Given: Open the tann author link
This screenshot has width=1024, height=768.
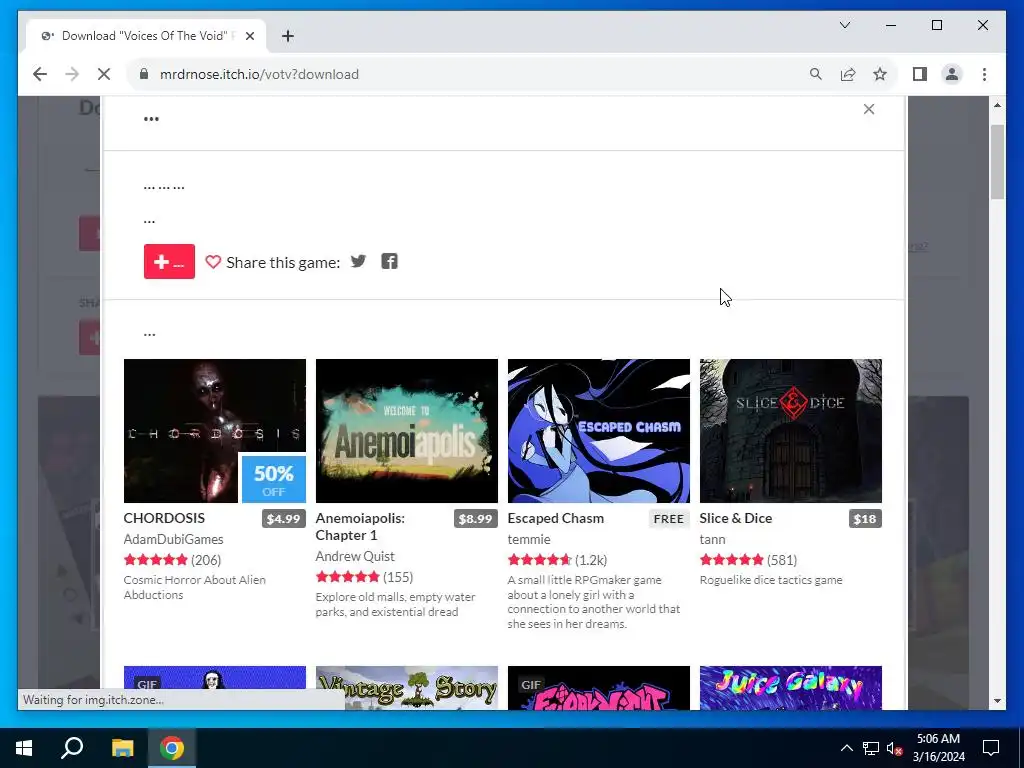Looking at the screenshot, I should tap(712, 539).
